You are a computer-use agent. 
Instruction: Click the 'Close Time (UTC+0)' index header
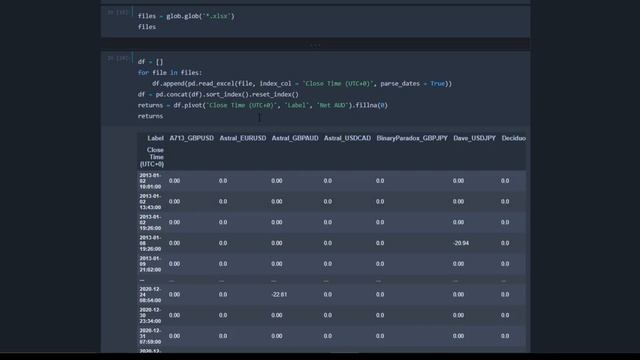pyautogui.click(x=152, y=157)
